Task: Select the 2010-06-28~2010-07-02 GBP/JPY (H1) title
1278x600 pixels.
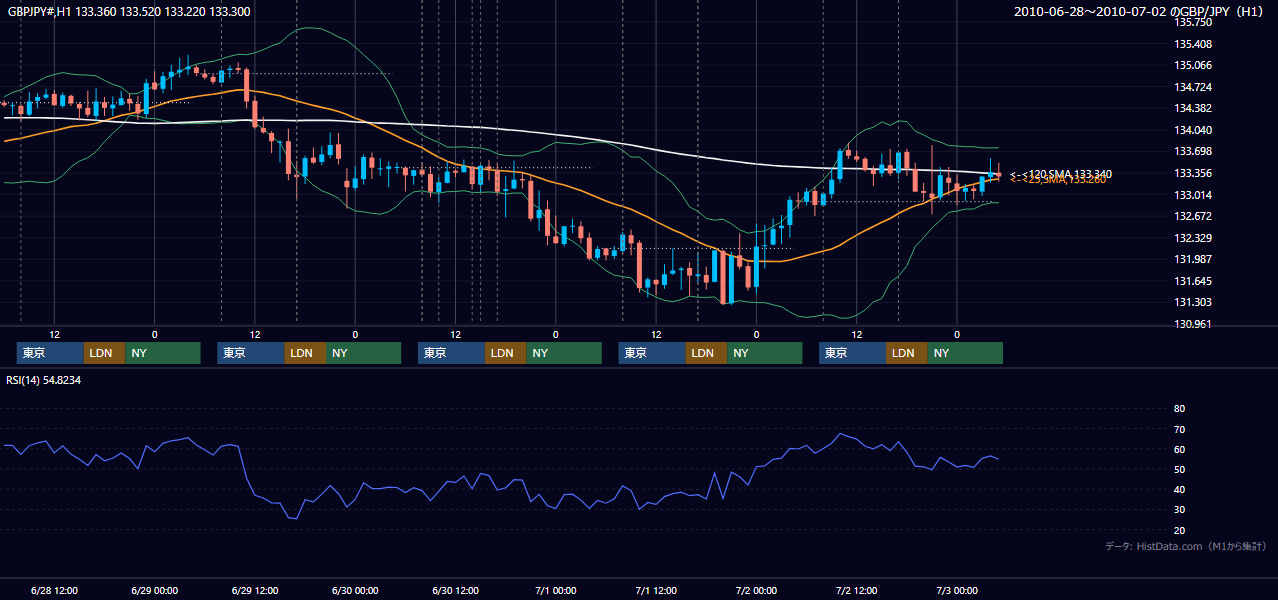Action: coord(1141,12)
